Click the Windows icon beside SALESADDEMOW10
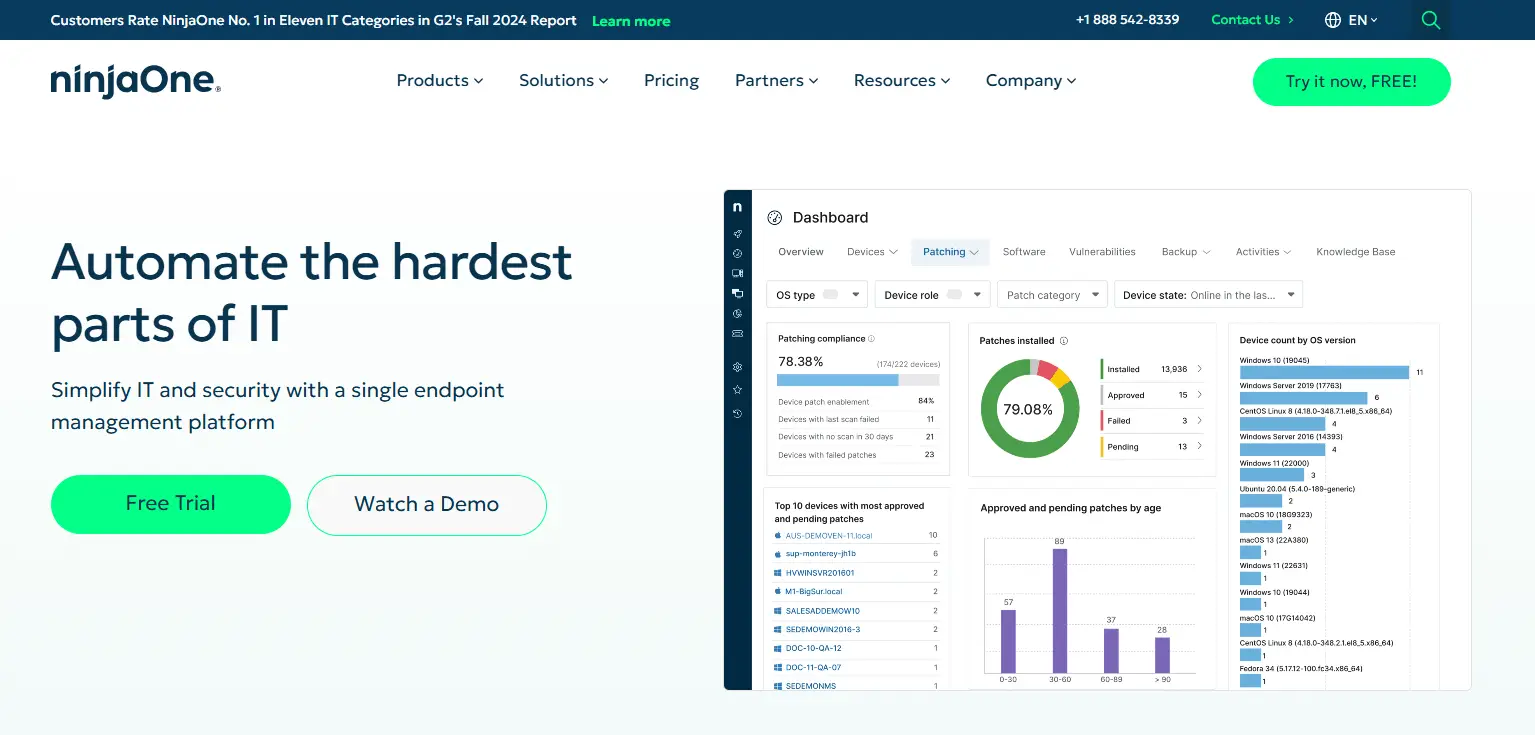This screenshot has height=735, width=1535. click(x=778, y=611)
